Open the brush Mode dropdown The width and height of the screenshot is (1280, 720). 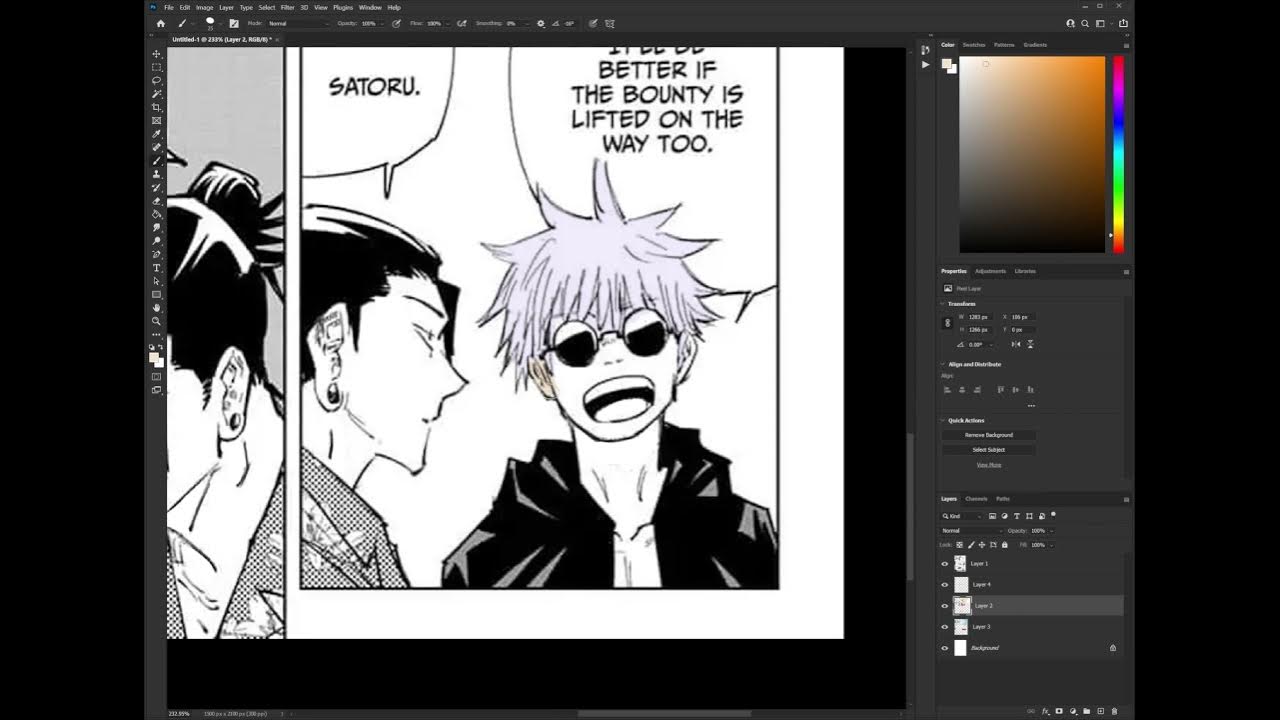pos(298,23)
